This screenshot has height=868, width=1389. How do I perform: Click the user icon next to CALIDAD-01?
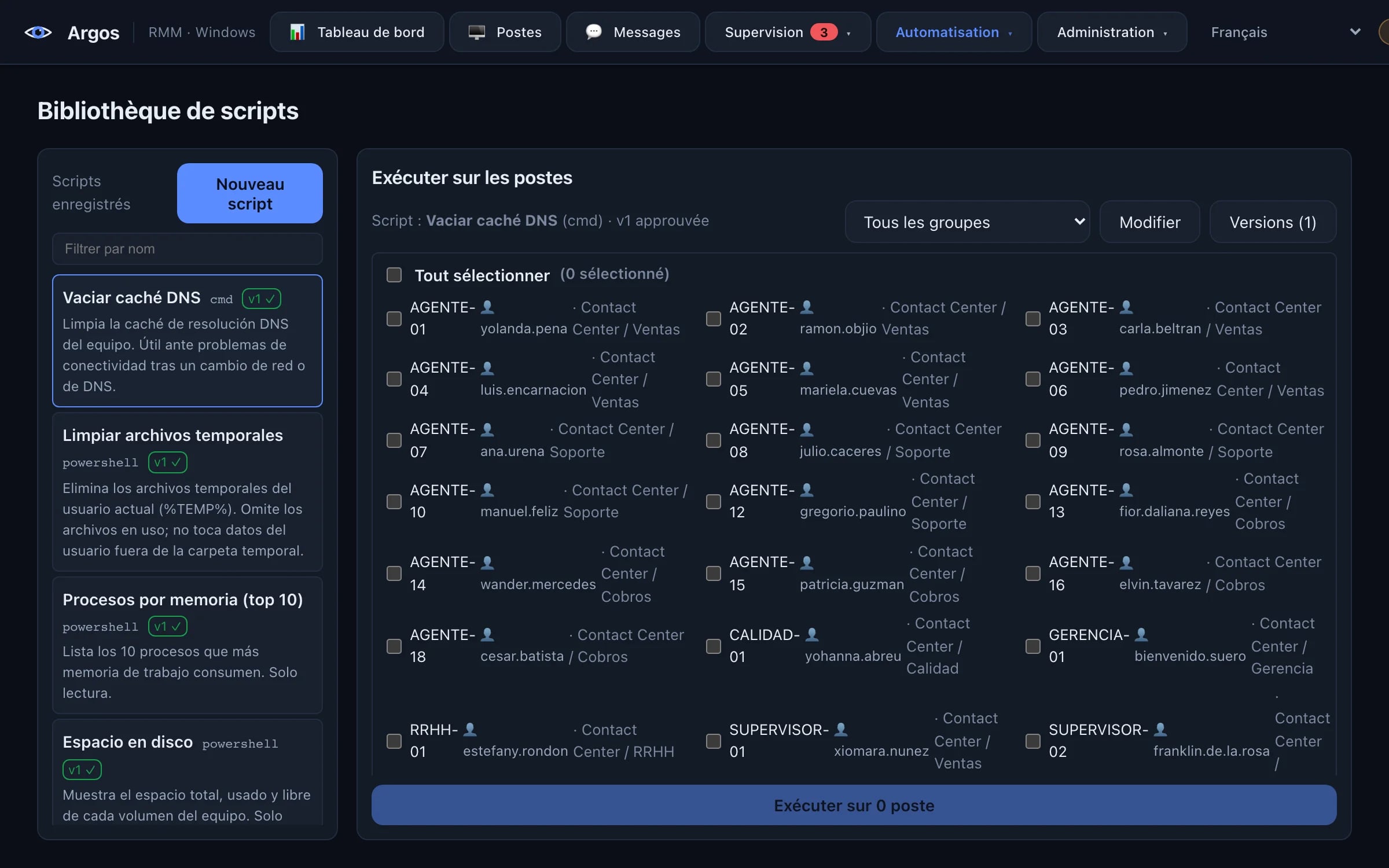(x=812, y=635)
